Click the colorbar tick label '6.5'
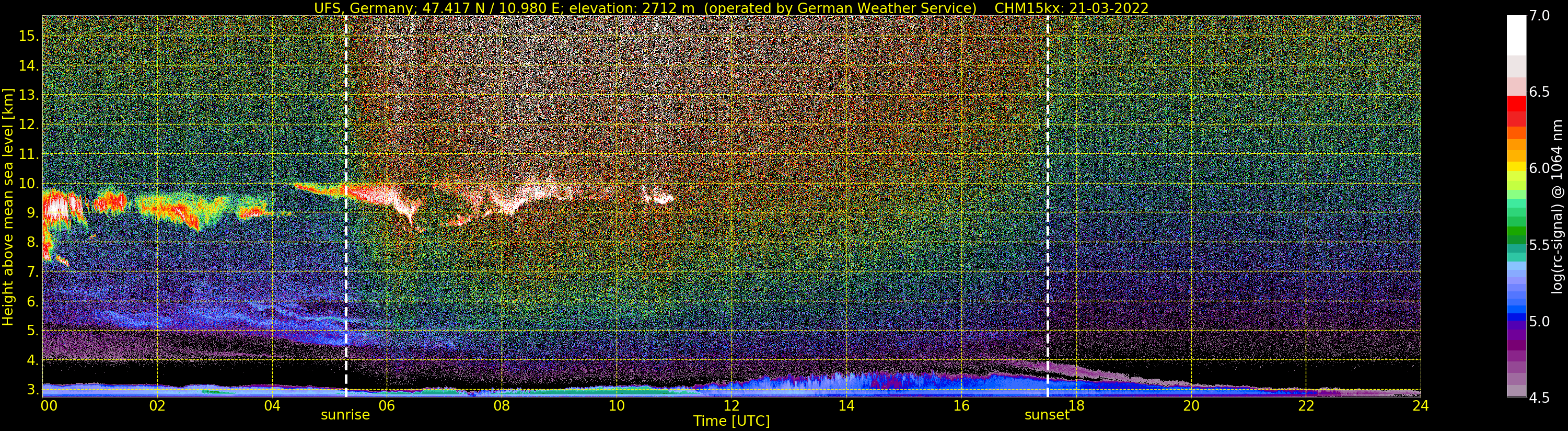 coord(1540,92)
